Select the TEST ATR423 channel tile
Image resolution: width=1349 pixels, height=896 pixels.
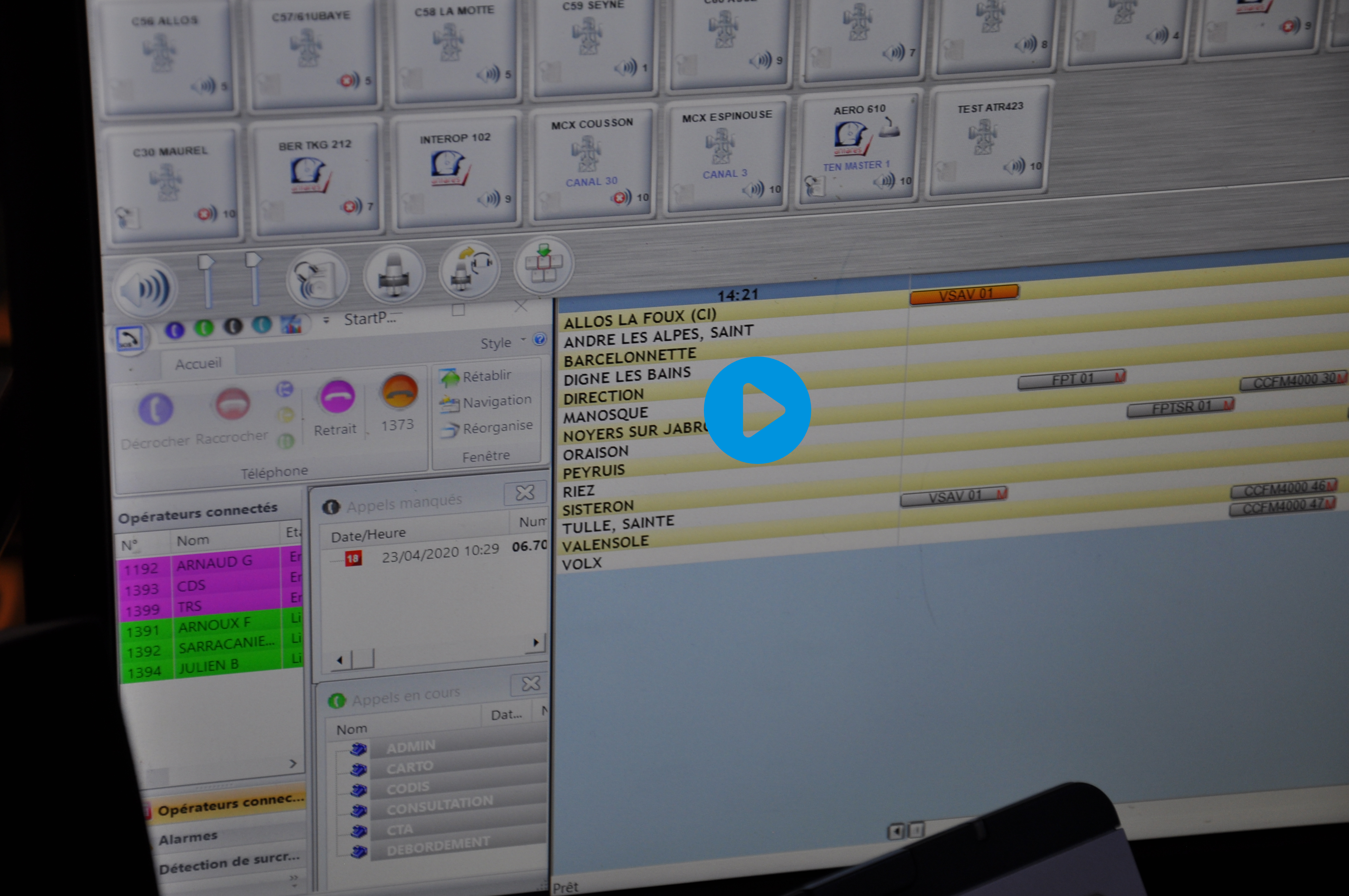(x=990, y=140)
